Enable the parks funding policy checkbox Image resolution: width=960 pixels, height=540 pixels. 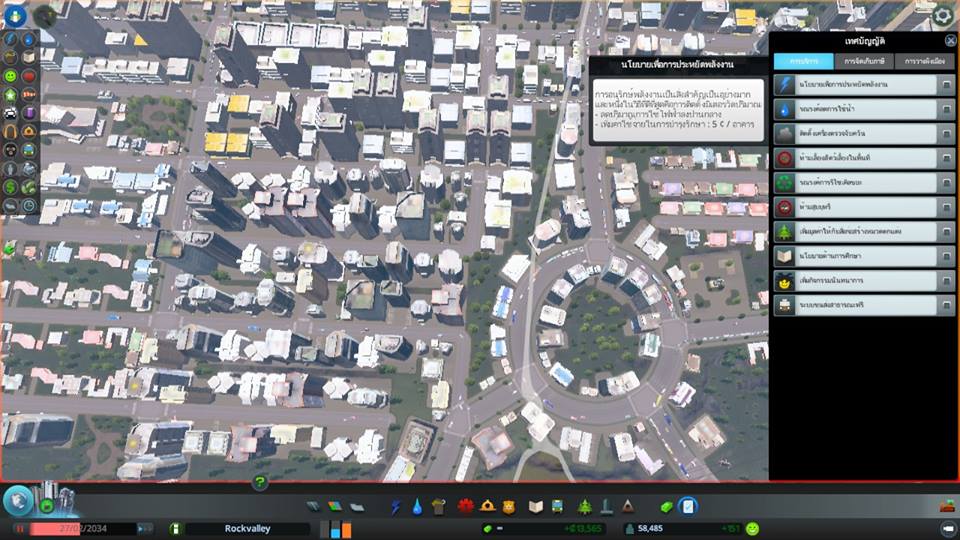click(947, 231)
